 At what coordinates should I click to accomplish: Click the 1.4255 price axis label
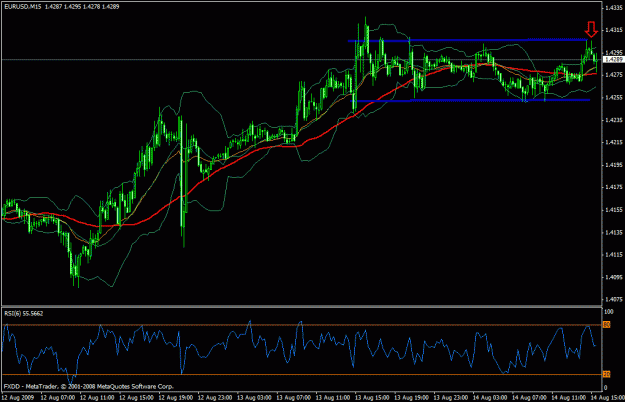(x=613, y=97)
